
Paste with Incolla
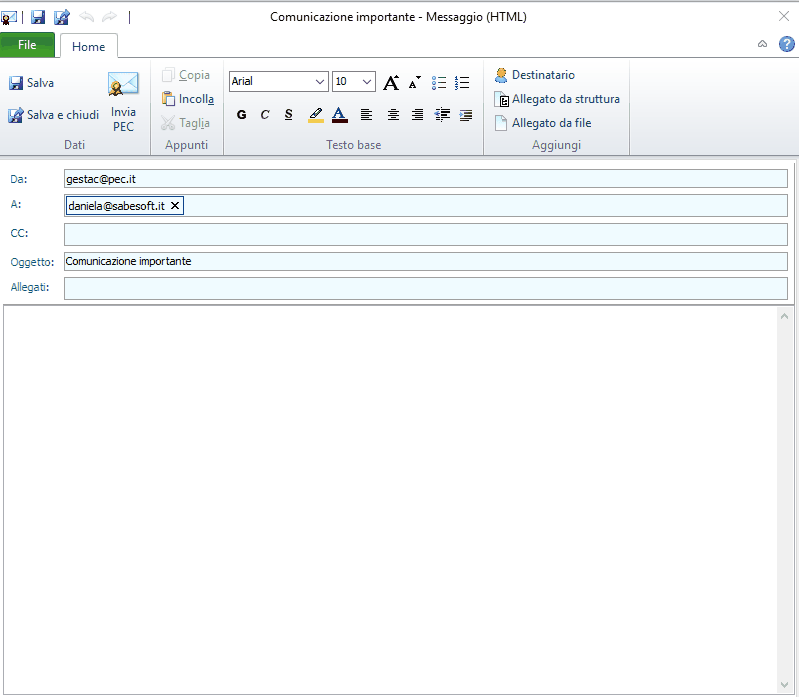pyautogui.click(x=188, y=99)
